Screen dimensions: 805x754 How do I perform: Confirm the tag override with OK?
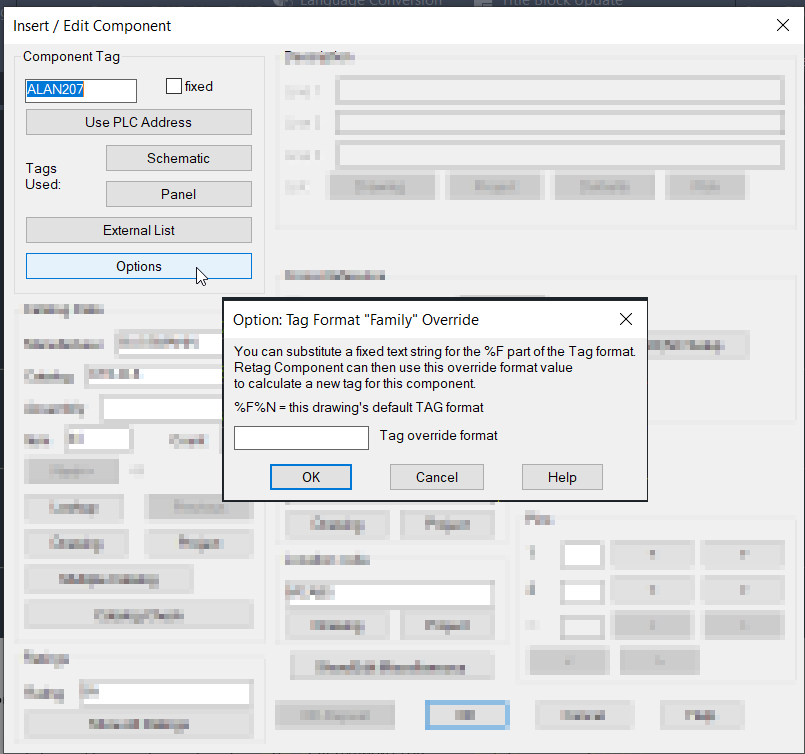(x=310, y=477)
